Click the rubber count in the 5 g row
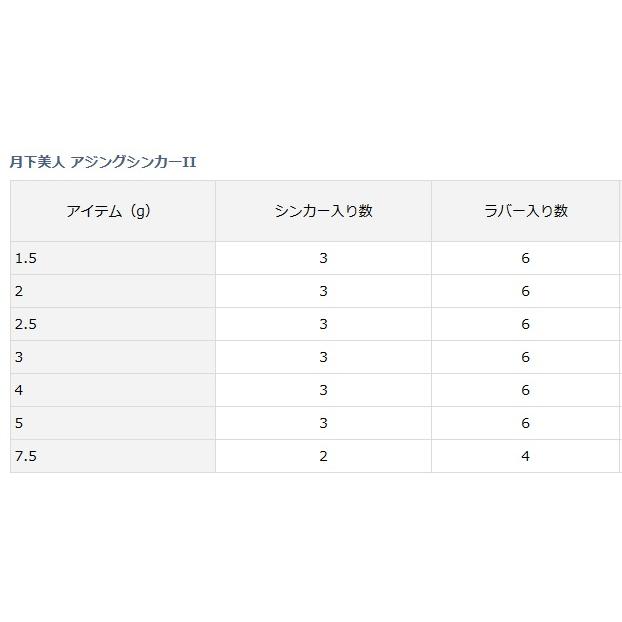Viewport: 622px width, 622px height. pyautogui.click(x=525, y=423)
